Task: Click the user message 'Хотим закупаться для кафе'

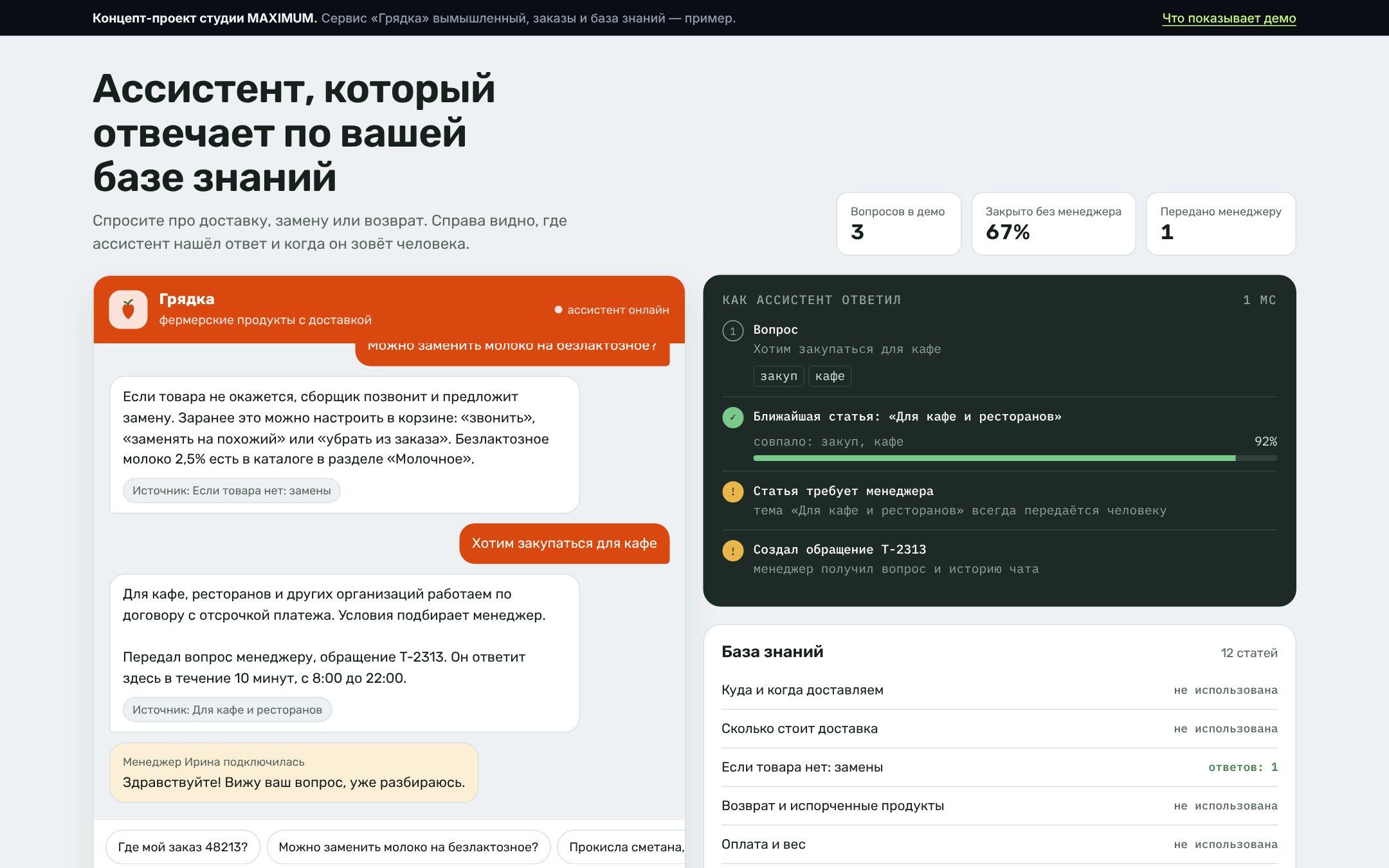Action: 564,543
